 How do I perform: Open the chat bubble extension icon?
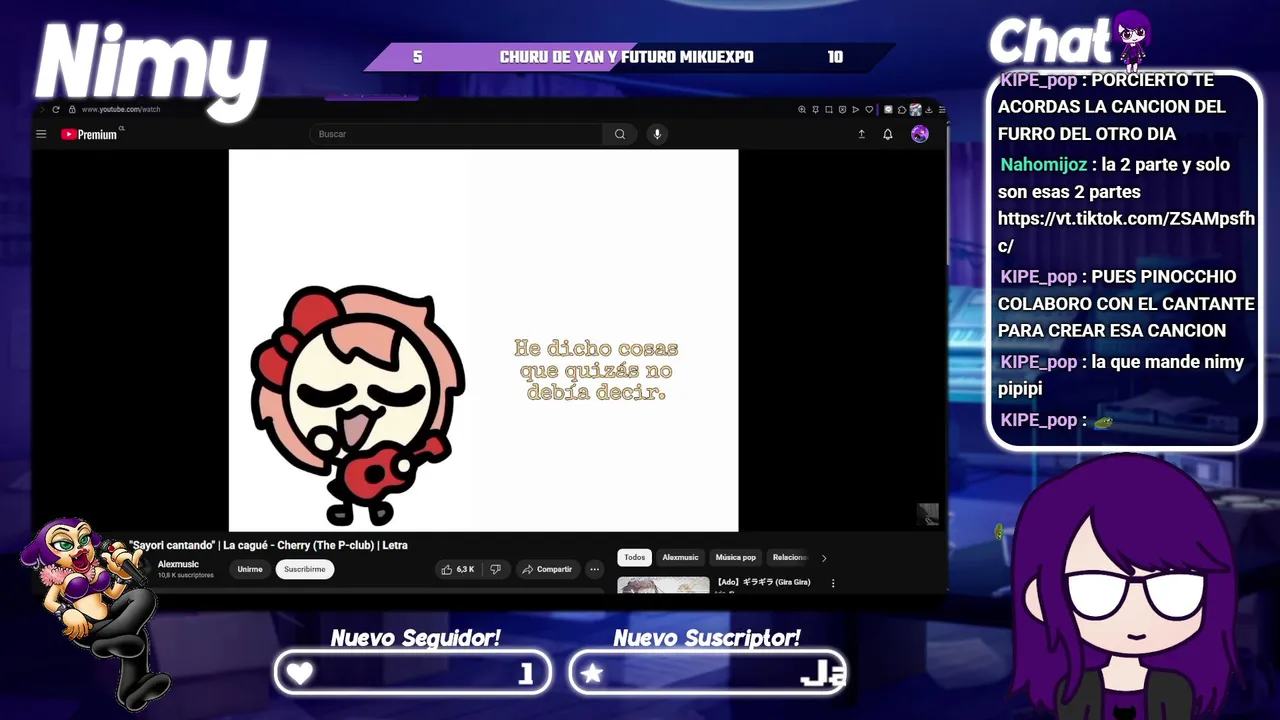click(x=888, y=110)
